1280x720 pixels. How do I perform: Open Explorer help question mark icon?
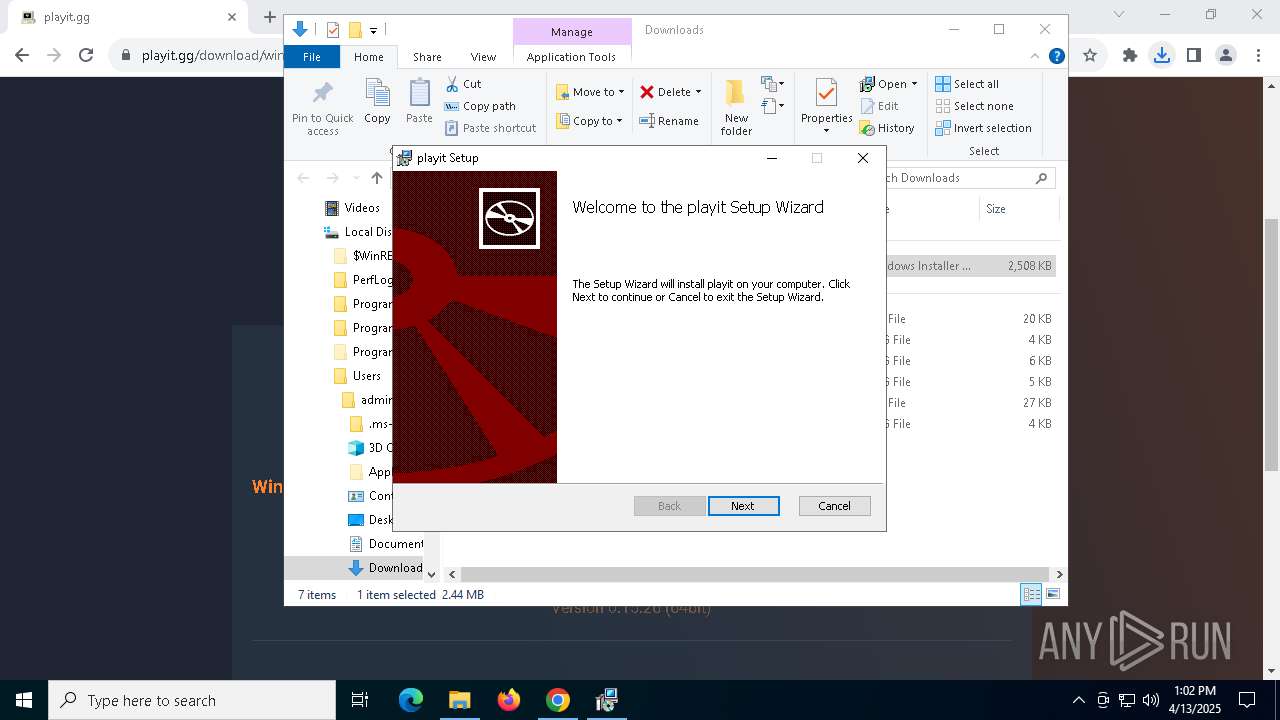1056,57
